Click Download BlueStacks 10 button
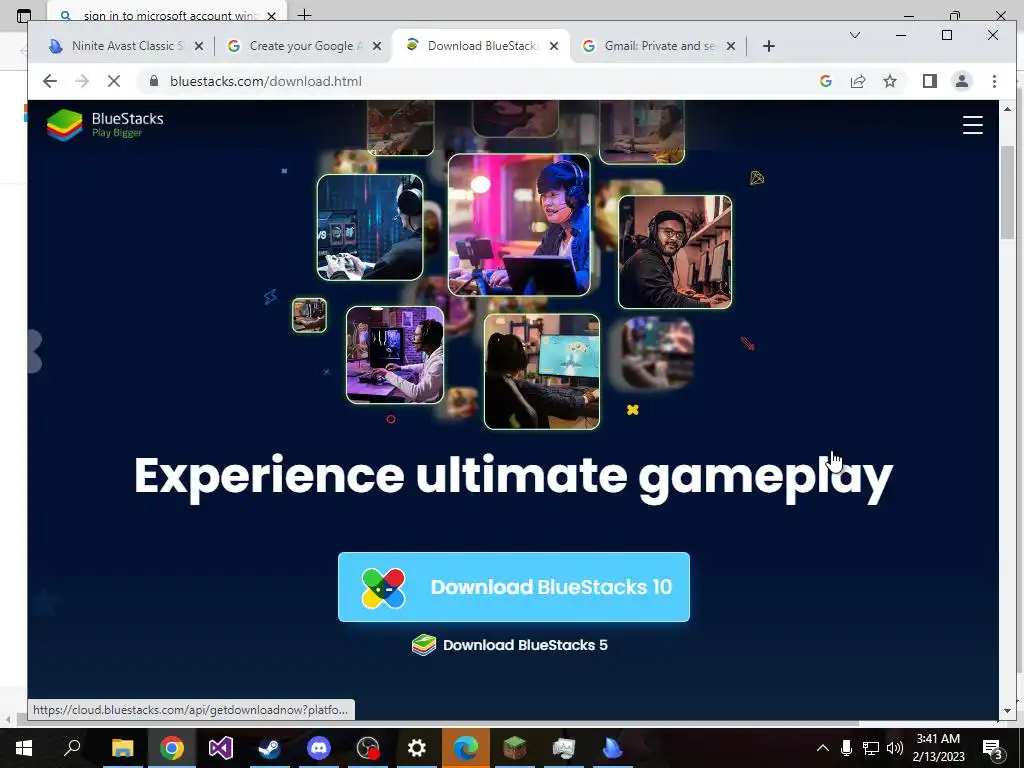 (x=513, y=586)
